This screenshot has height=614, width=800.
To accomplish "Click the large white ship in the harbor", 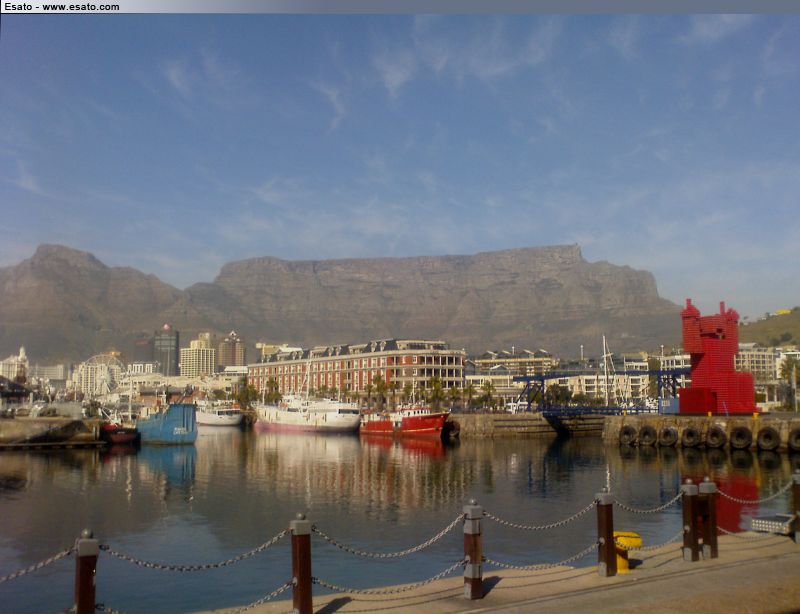I will 307,416.
